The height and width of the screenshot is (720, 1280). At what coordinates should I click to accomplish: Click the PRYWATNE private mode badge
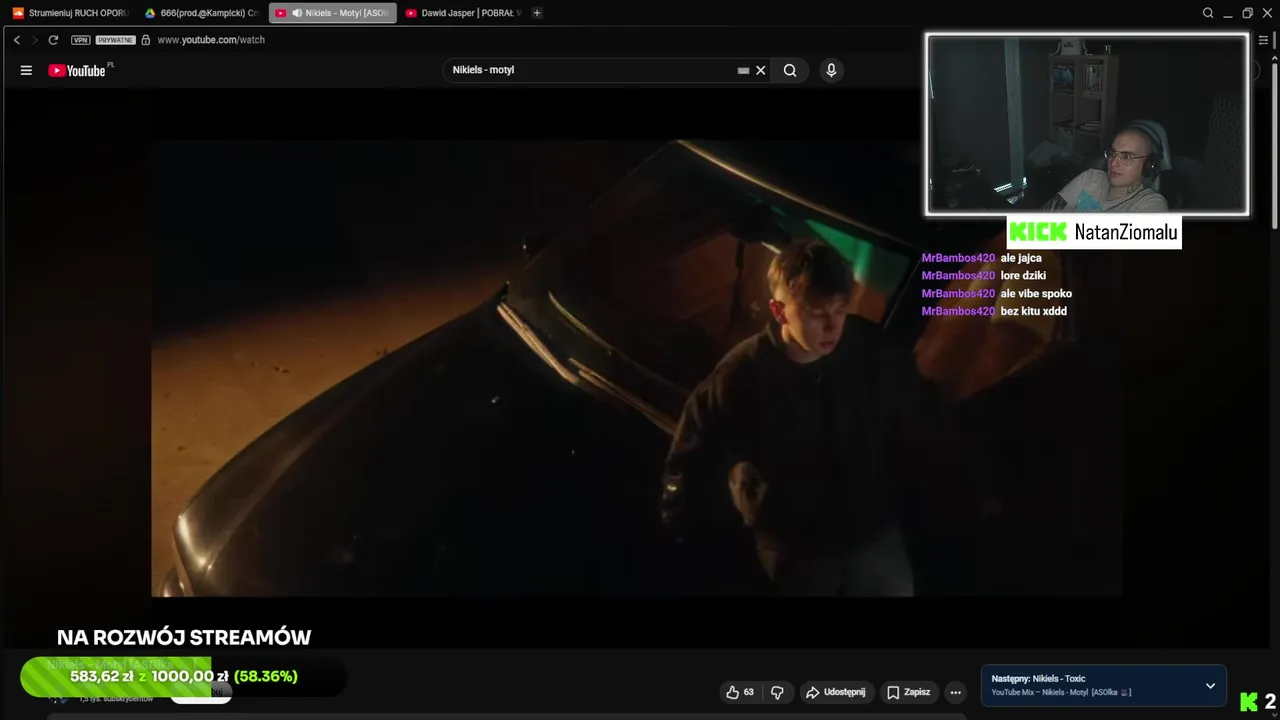coord(115,40)
